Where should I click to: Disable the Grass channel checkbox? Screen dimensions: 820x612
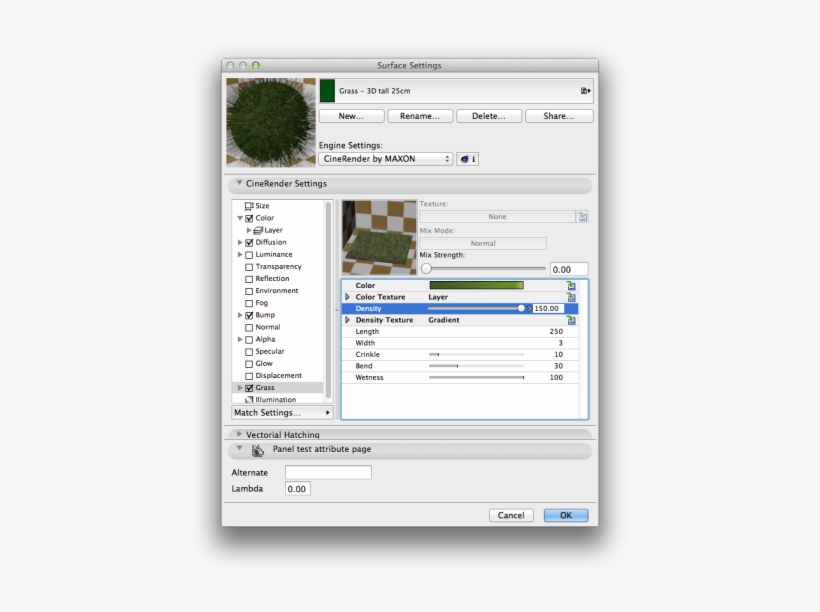pyautogui.click(x=249, y=387)
